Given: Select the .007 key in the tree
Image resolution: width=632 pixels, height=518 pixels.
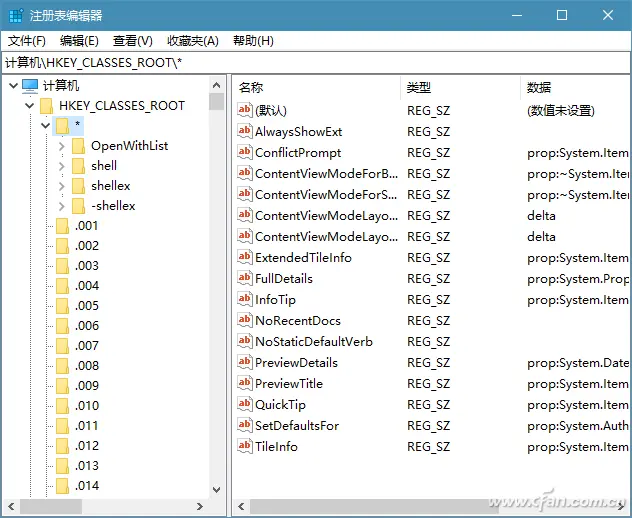Looking at the screenshot, I should point(87,345).
